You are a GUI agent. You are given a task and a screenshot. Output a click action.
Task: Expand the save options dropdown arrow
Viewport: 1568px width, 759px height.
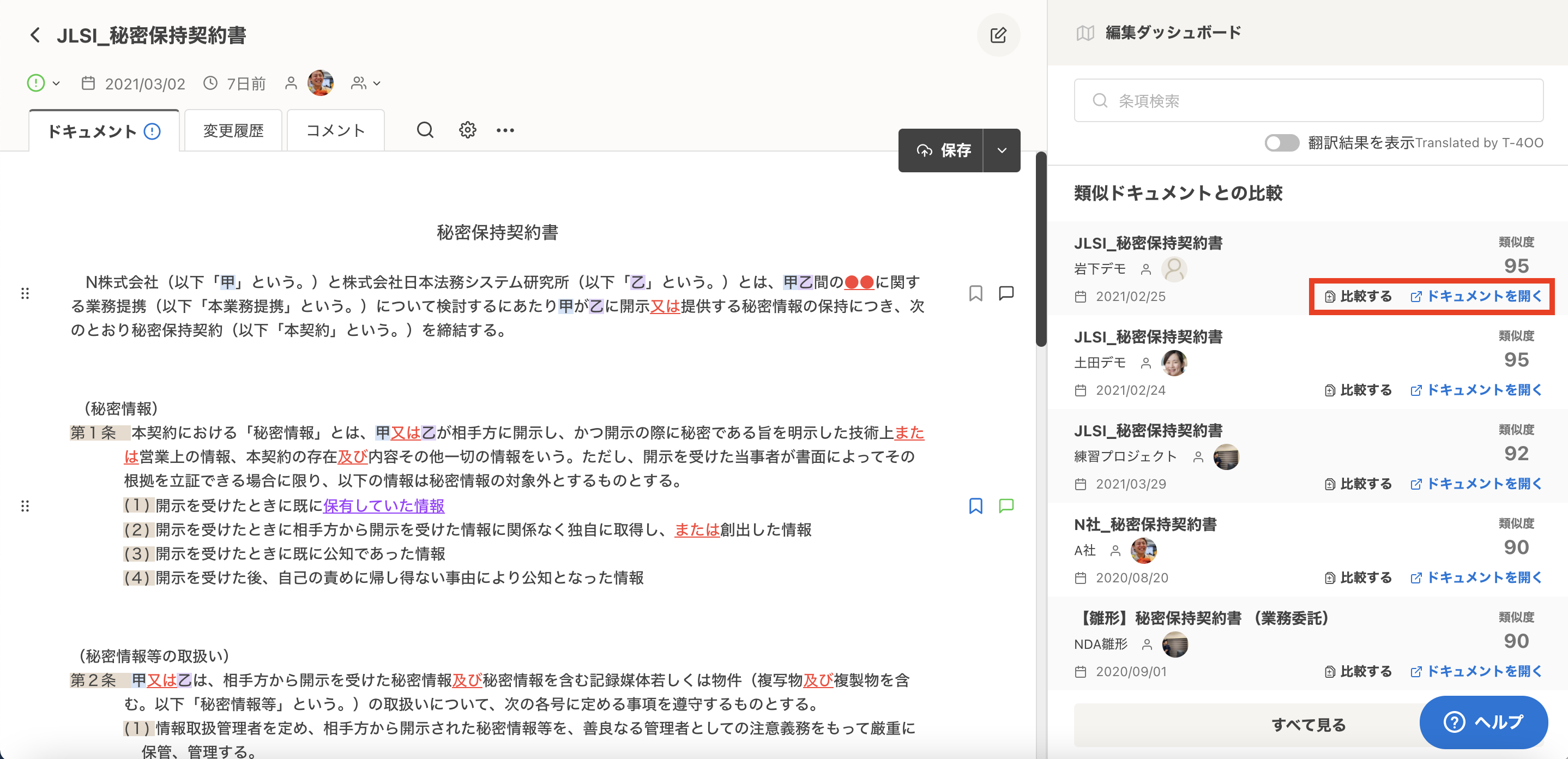point(1002,150)
